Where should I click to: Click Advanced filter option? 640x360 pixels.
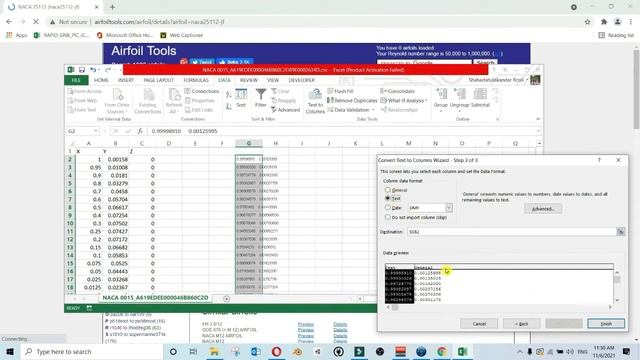(285, 110)
